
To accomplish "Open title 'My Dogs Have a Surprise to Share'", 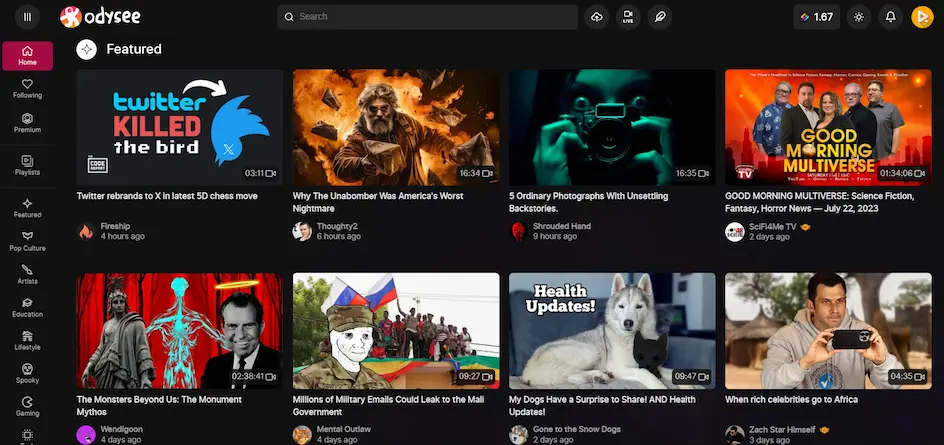I will 602,406.
